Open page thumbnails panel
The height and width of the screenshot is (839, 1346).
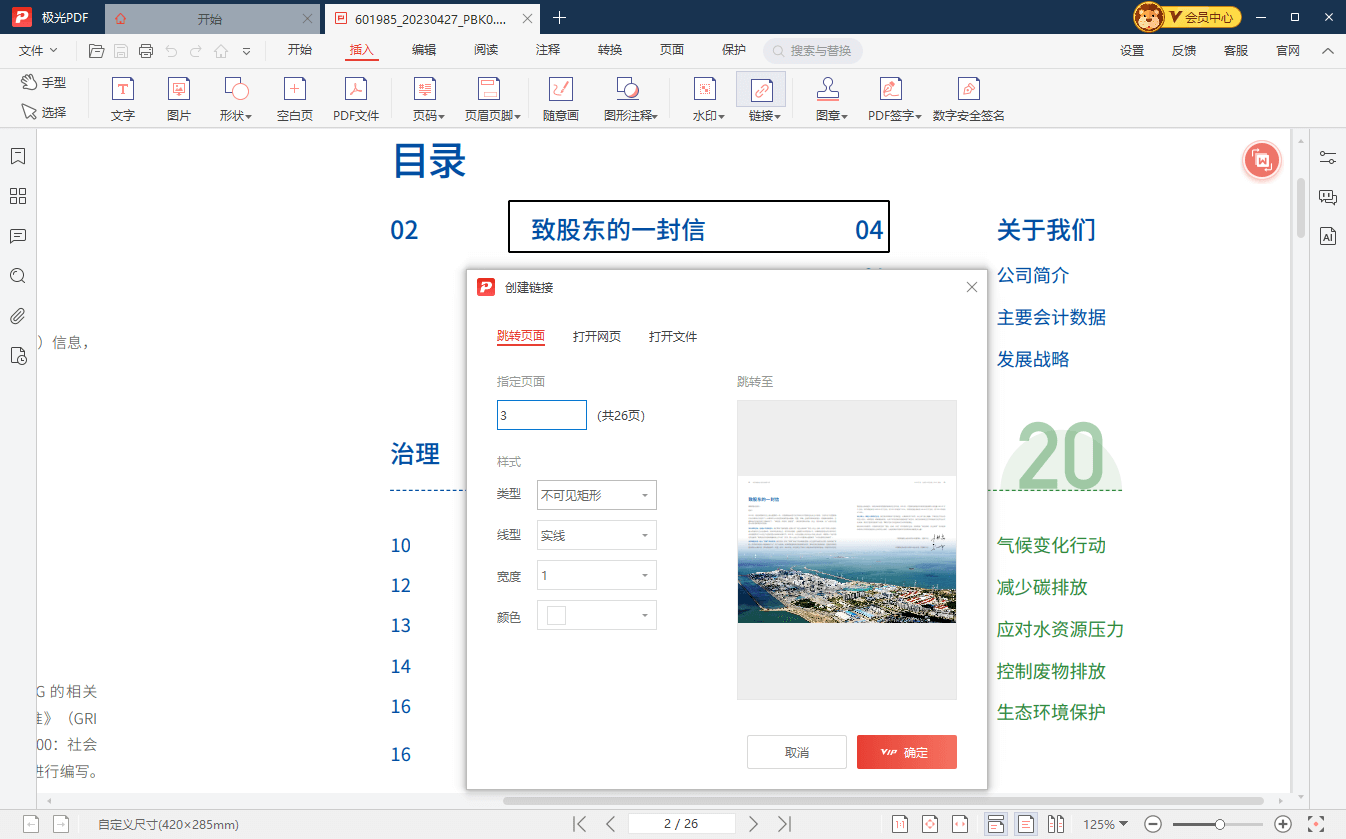(18, 196)
